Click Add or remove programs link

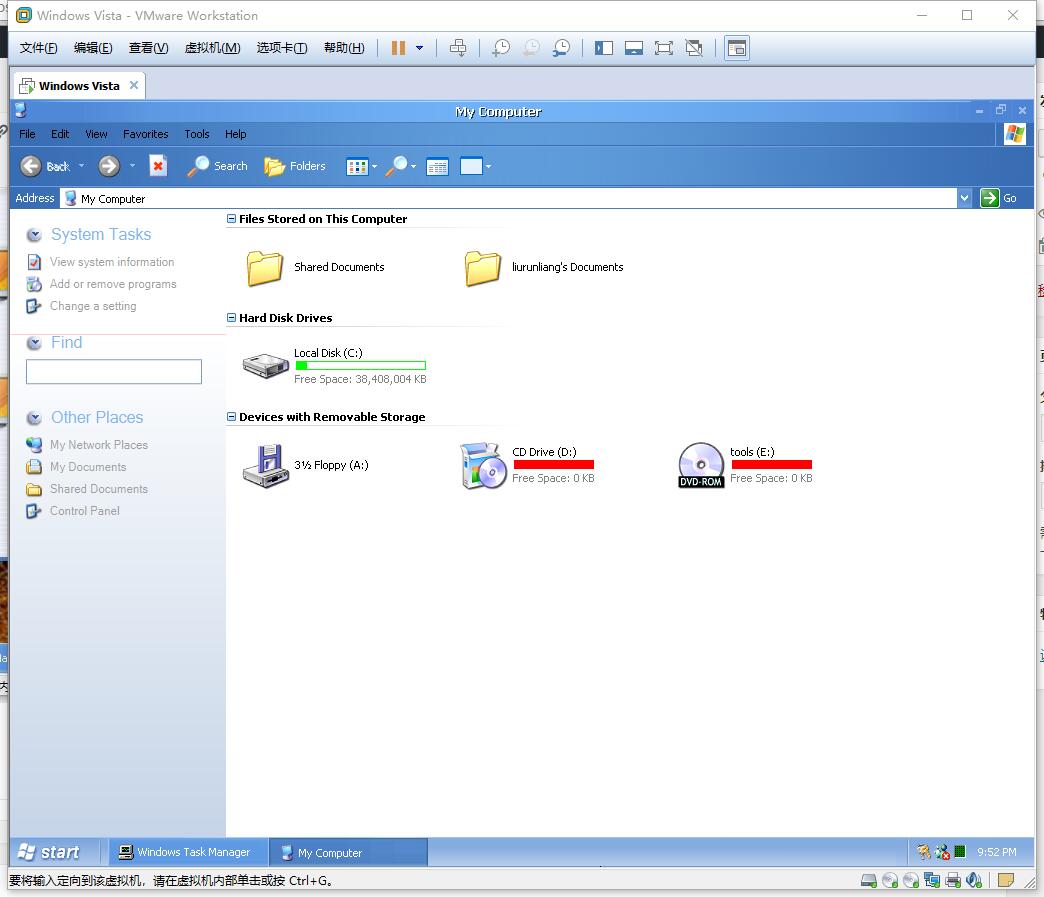click(113, 284)
